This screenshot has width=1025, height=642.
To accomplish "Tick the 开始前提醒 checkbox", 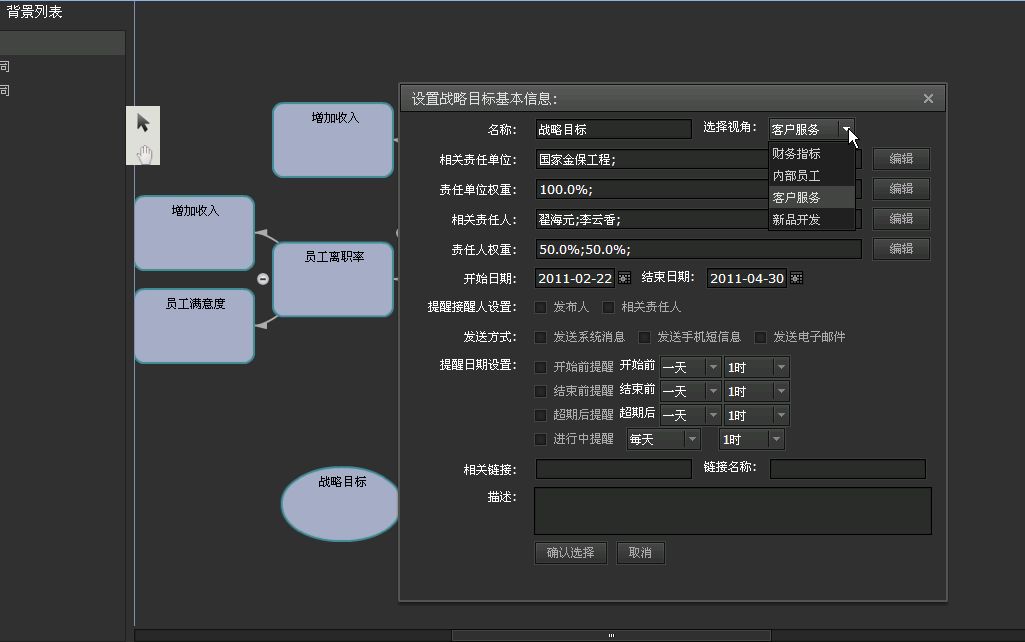I will 541,367.
